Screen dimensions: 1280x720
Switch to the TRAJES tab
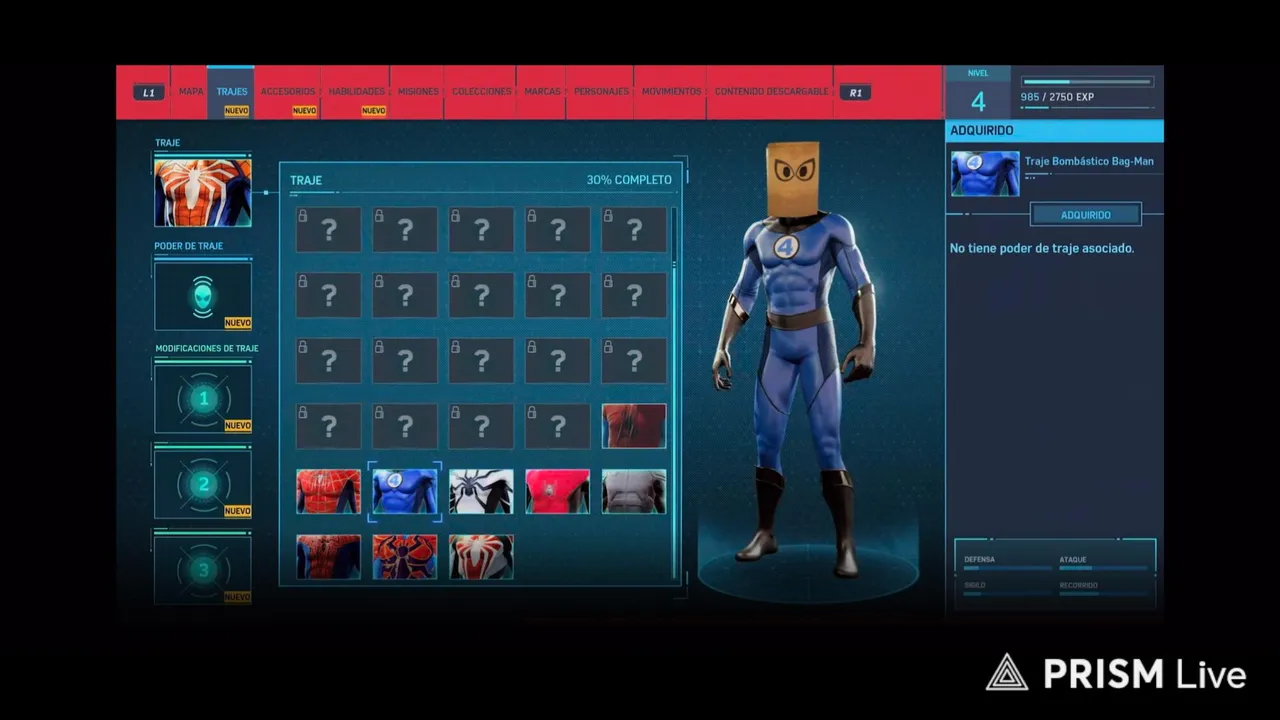coord(231,92)
